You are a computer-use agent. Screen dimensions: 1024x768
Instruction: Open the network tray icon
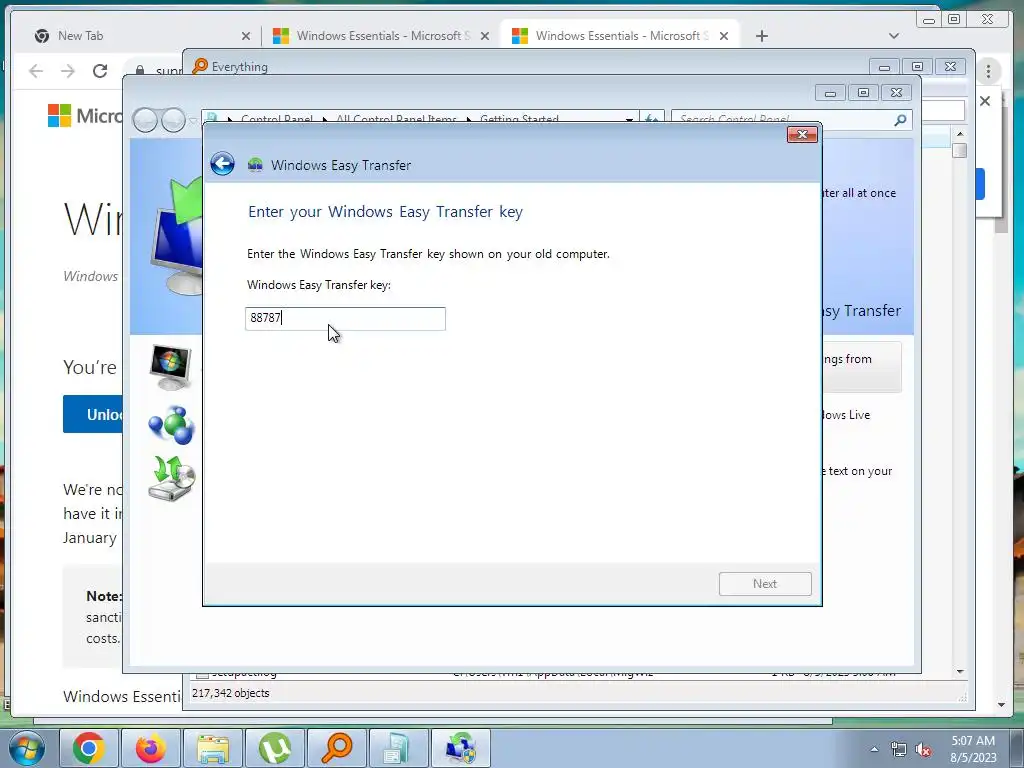pyautogui.click(x=899, y=750)
